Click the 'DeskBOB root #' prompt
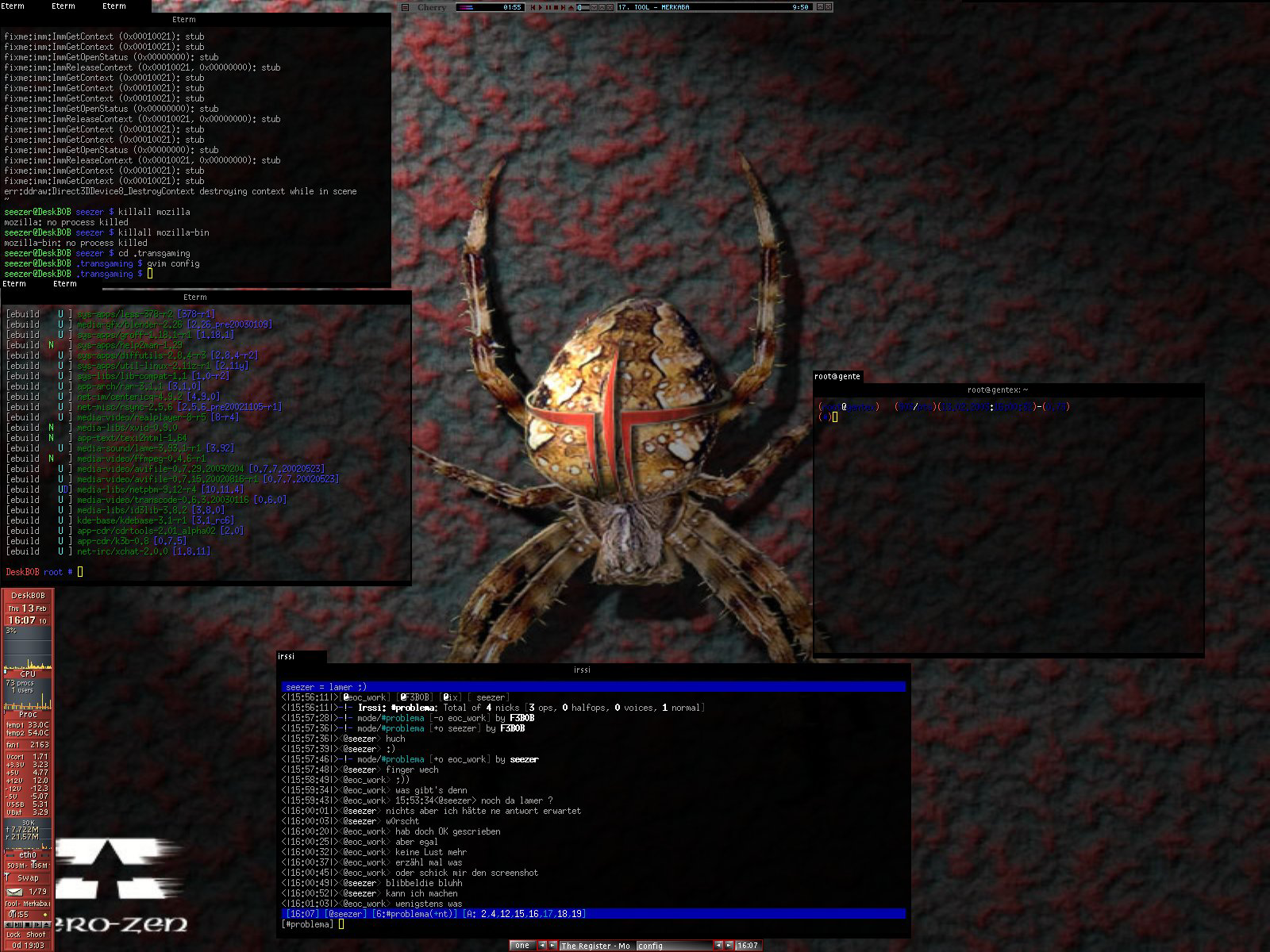1270x952 pixels. [x=39, y=572]
